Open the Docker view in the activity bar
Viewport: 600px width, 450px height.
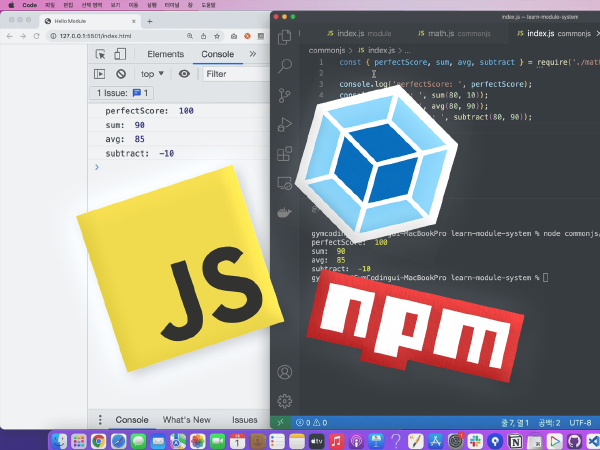(x=284, y=212)
